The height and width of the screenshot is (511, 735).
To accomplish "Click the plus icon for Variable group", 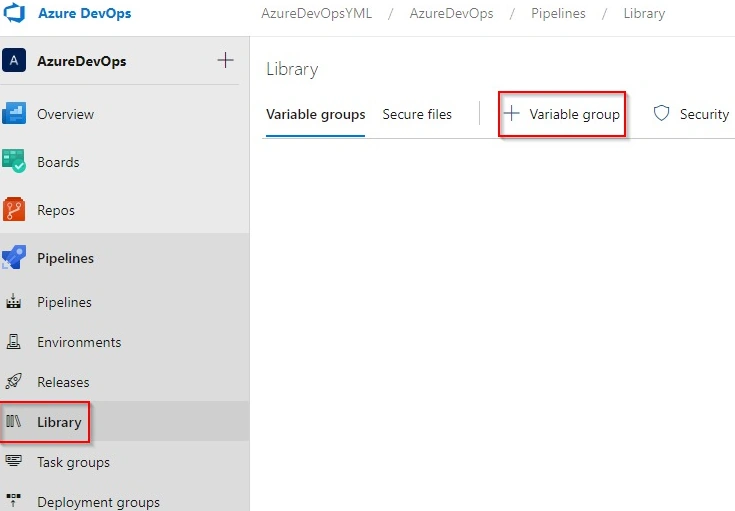I will pos(512,113).
